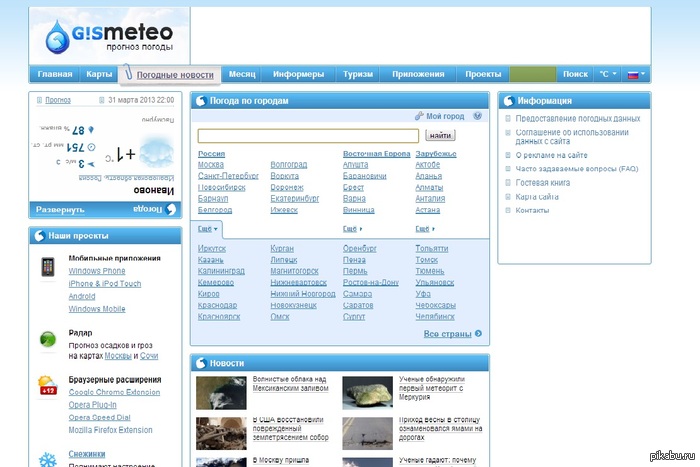Collapse the Ещё expander under Россия
Image resolution: width=700 pixels, height=467 pixels.
click(x=208, y=229)
